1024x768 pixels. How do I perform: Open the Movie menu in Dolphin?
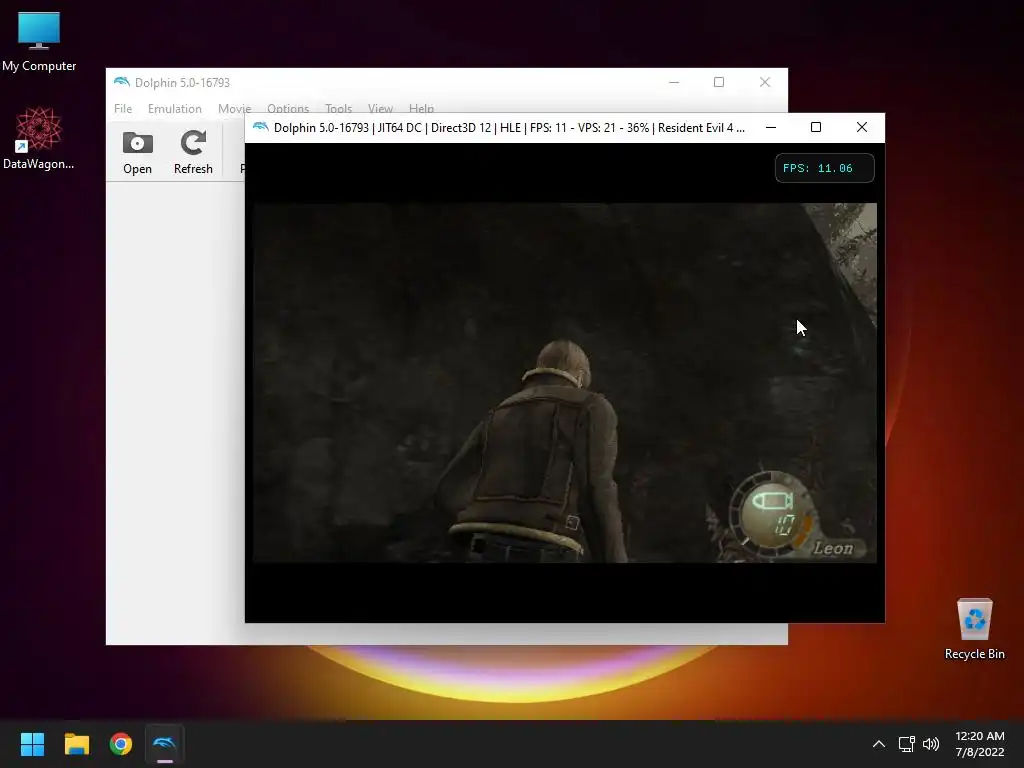[234, 108]
